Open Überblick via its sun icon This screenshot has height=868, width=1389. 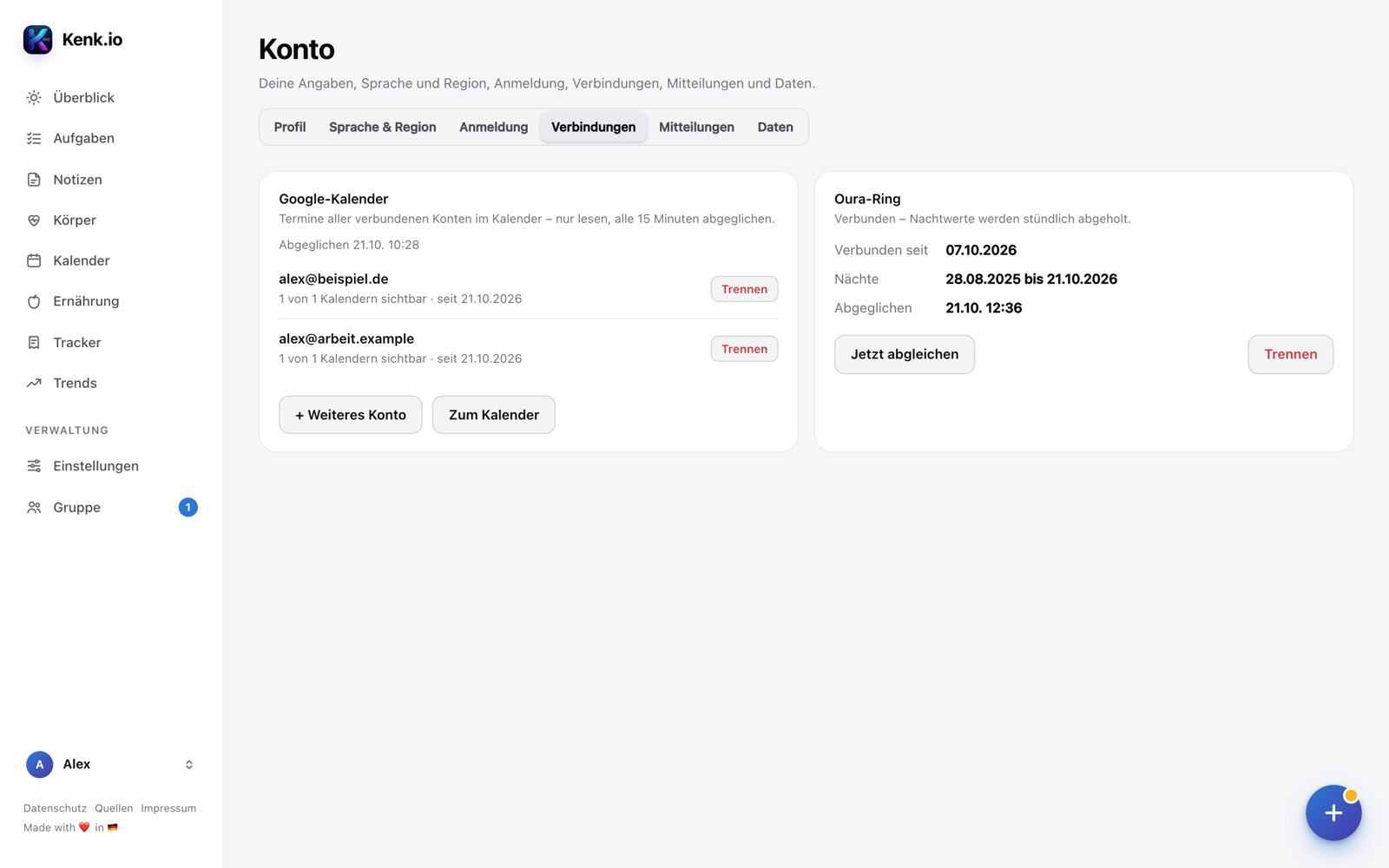(34, 98)
